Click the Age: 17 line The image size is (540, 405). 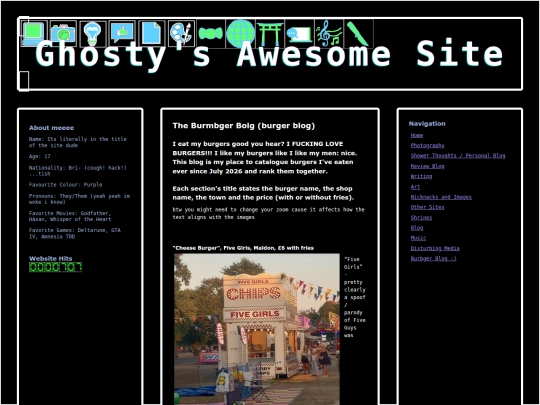click(x=40, y=156)
